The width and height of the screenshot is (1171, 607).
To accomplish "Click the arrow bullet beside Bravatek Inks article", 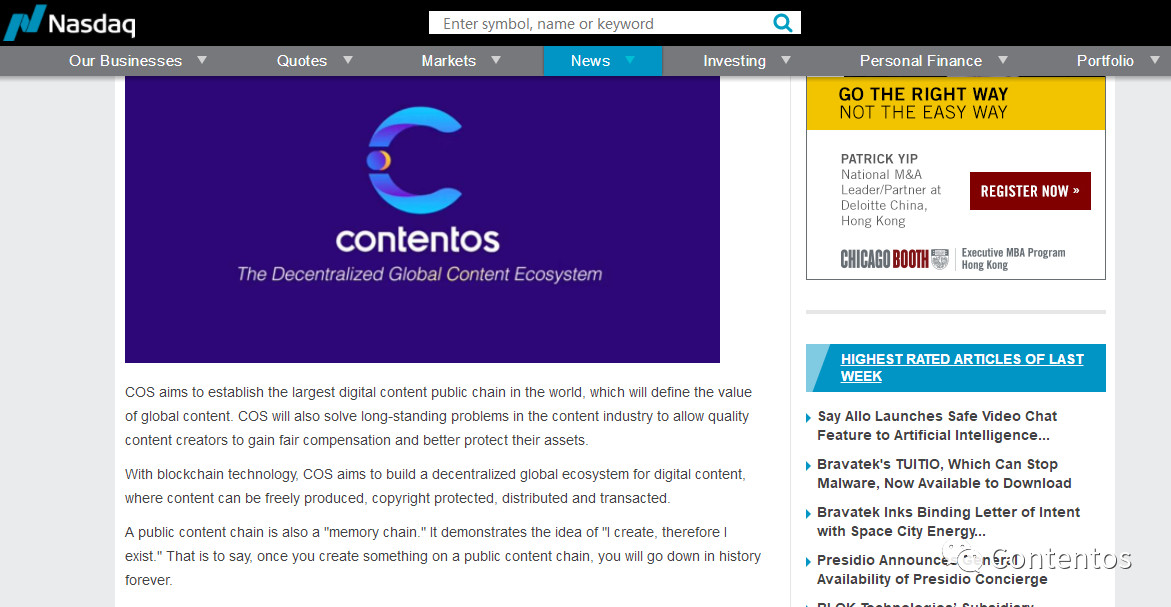I will [809, 513].
